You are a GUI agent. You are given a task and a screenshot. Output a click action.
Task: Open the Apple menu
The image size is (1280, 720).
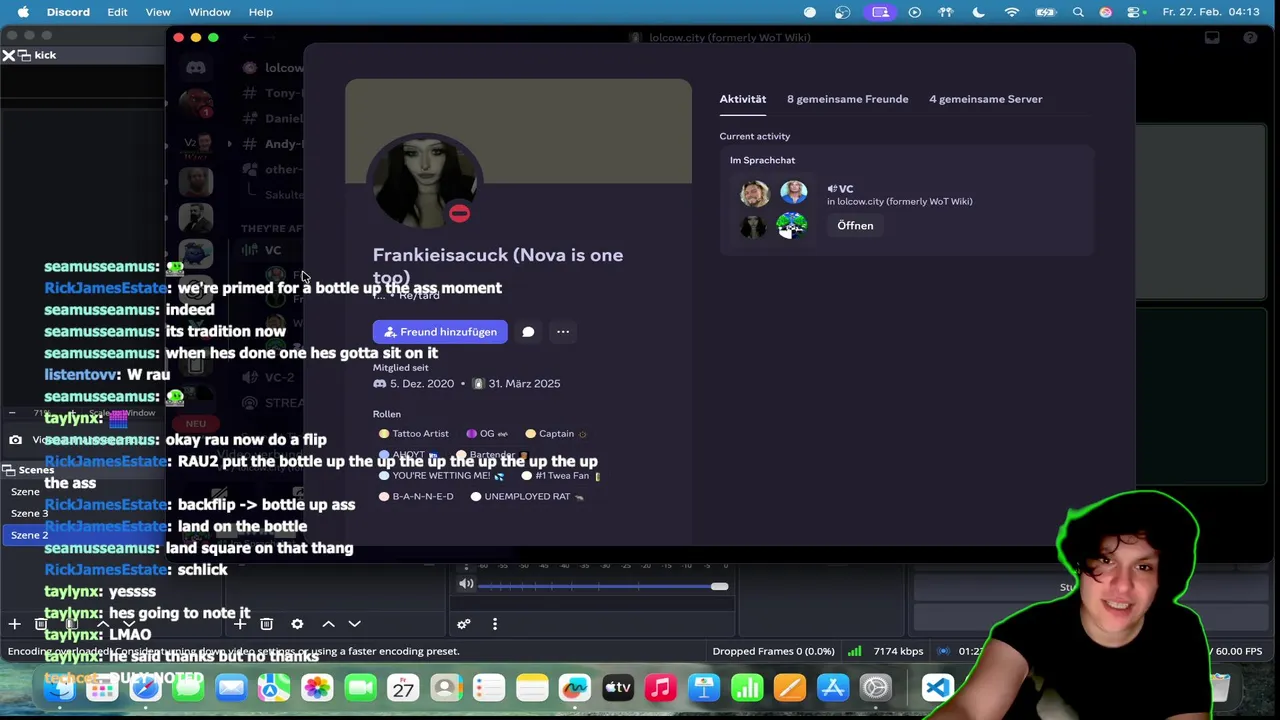[x=22, y=12]
